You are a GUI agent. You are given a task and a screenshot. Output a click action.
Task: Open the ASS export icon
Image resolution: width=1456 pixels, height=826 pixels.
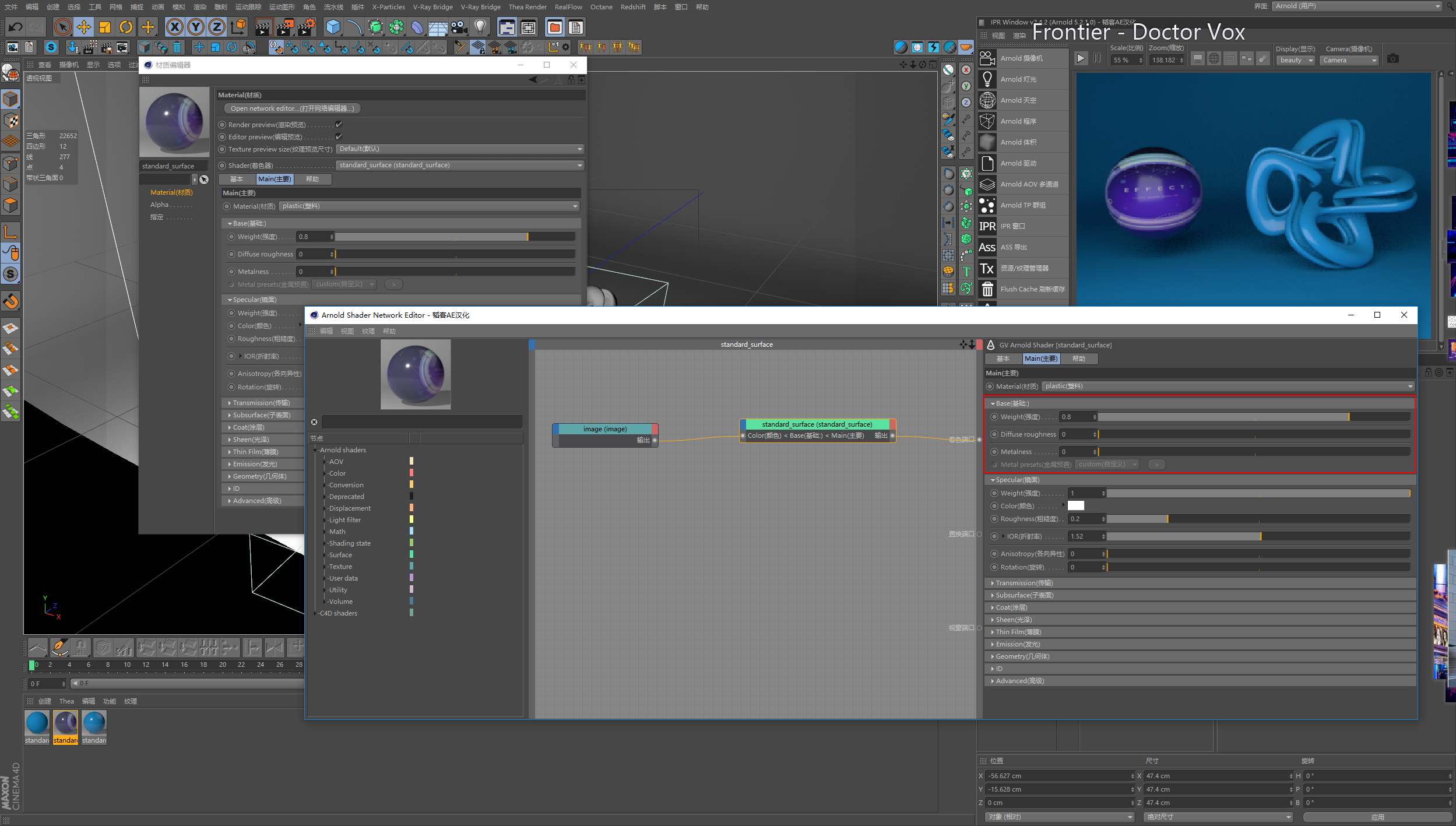(987, 247)
